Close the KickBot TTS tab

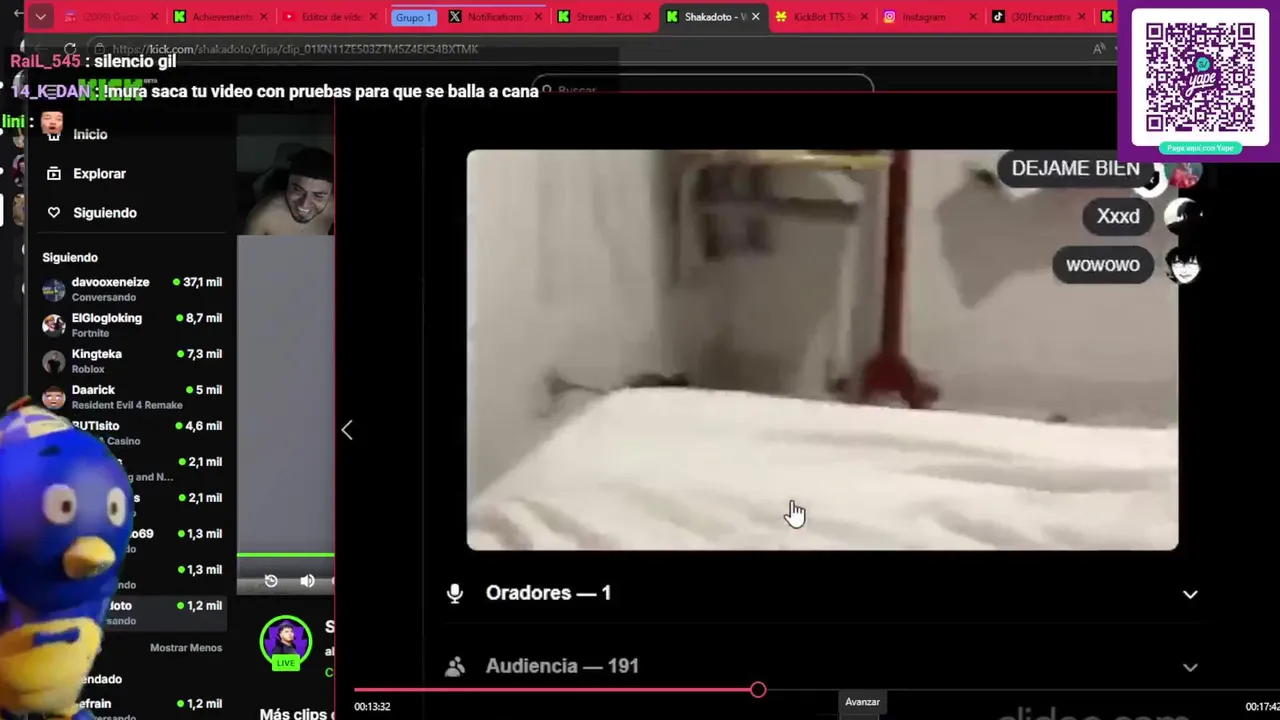click(x=864, y=17)
